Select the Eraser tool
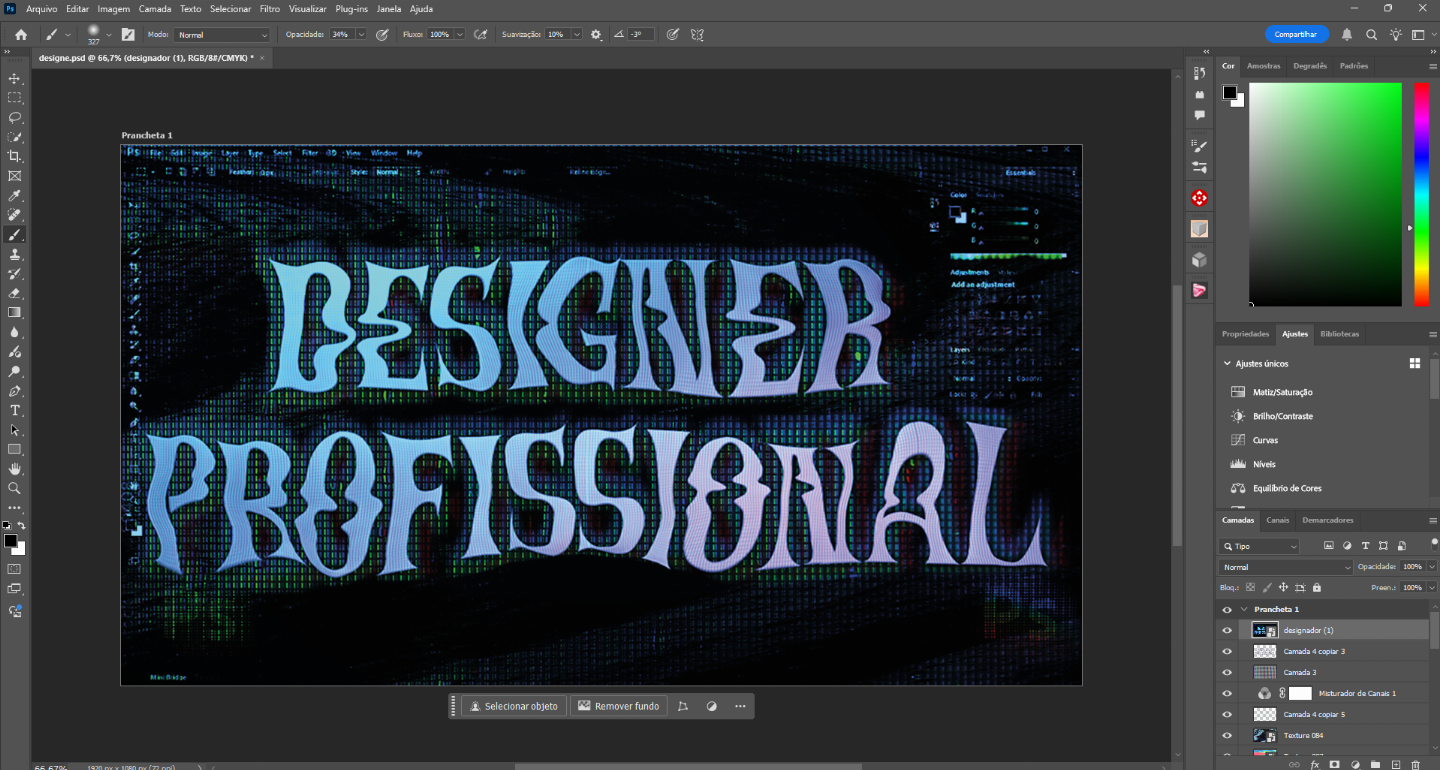Image resolution: width=1440 pixels, height=770 pixels. (x=15, y=293)
